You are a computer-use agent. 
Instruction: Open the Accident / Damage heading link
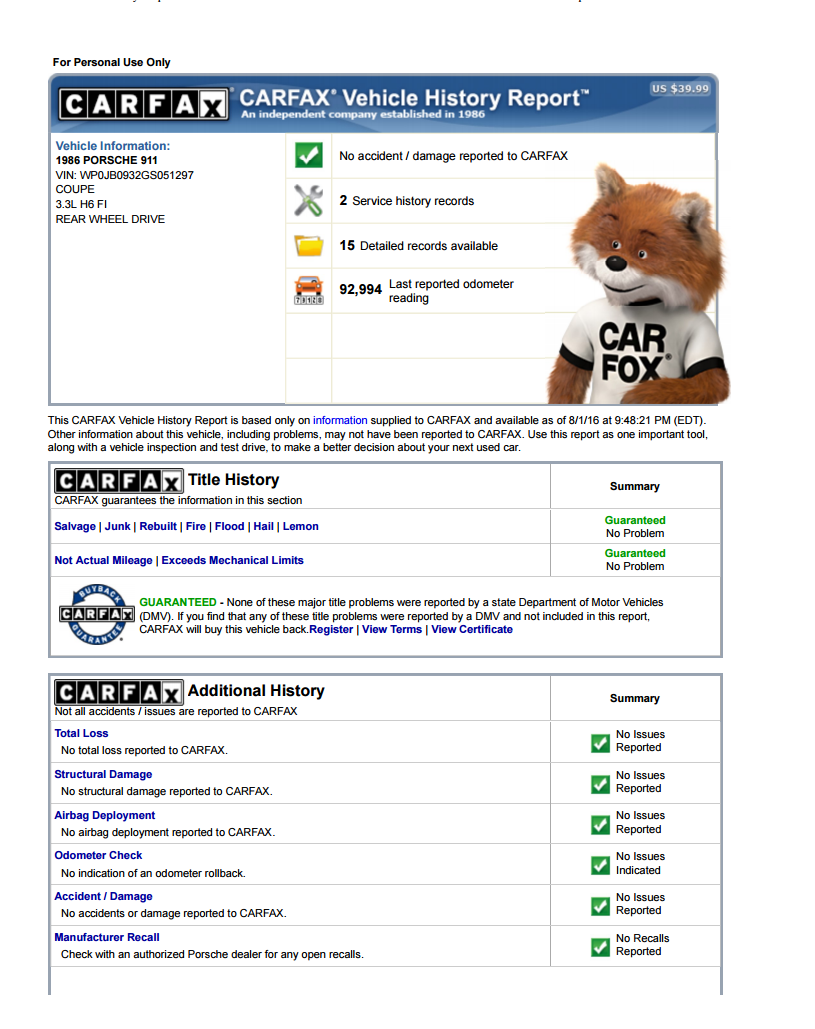click(x=103, y=896)
